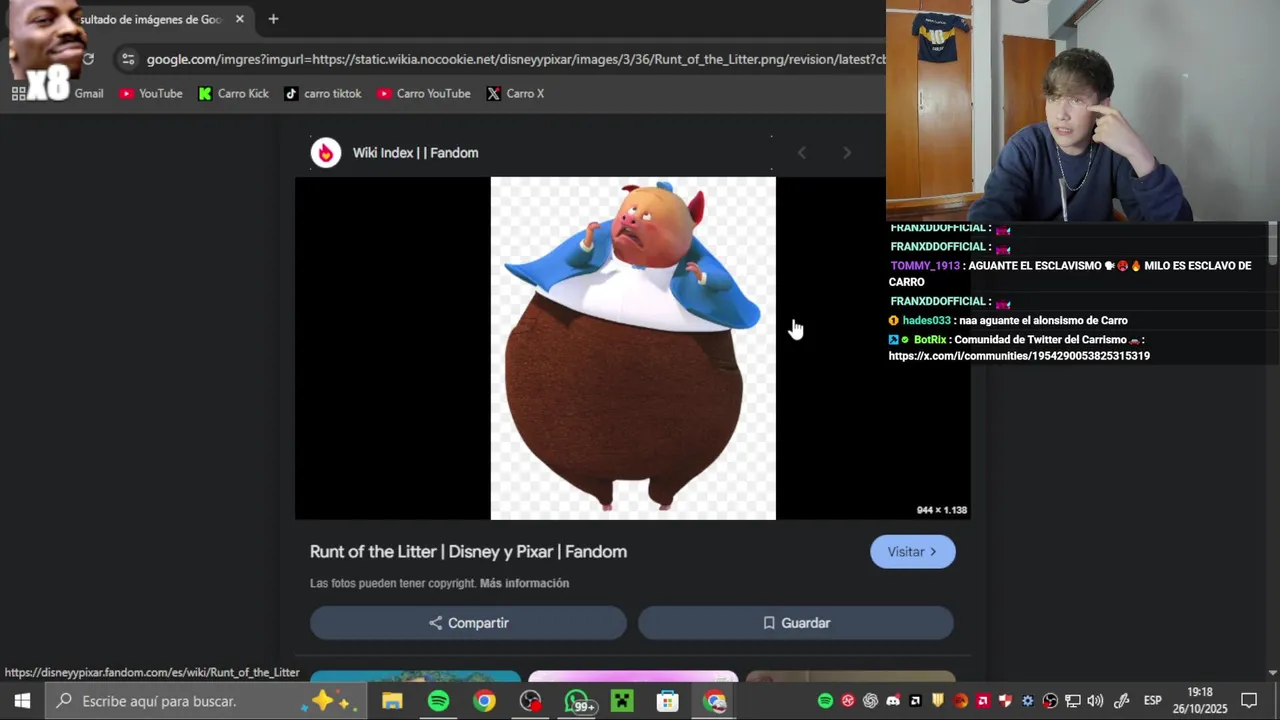Open network icon in system tray
Viewport: 1280px width, 720px height.
(x=1073, y=701)
